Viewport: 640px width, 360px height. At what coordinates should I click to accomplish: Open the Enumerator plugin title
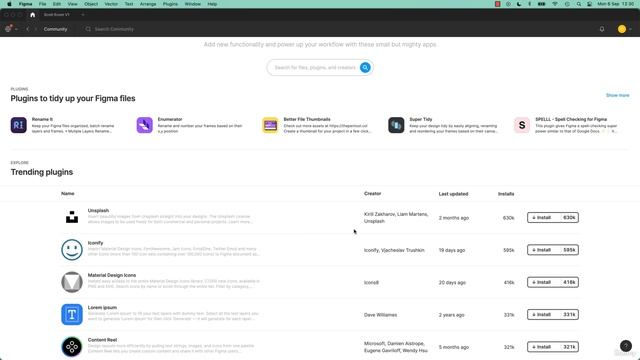click(170, 119)
